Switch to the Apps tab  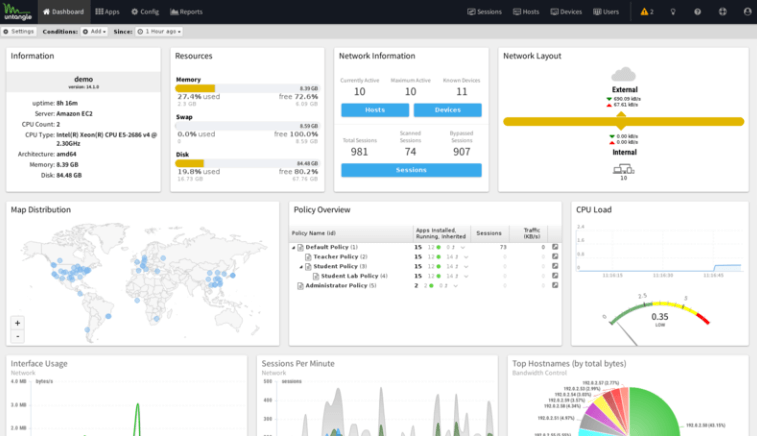(107, 12)
